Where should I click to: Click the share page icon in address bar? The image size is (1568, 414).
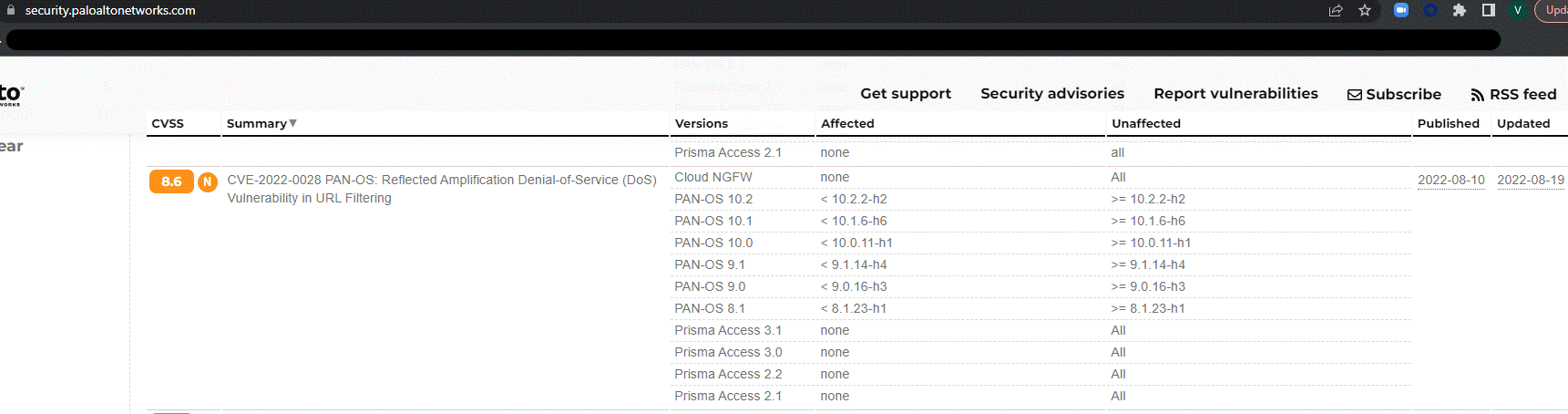[x=1336, y=11]
